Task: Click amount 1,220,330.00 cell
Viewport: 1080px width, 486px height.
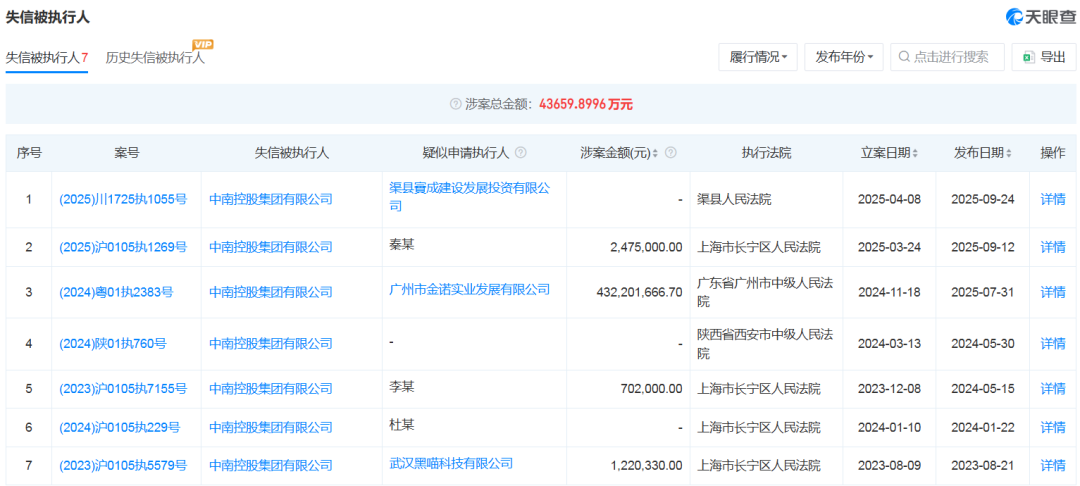Action: (x=647, y=466)
